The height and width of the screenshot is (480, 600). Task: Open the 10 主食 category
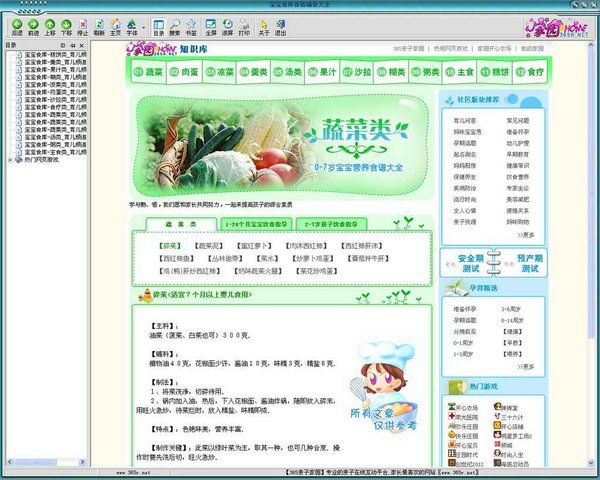point(460,72)
